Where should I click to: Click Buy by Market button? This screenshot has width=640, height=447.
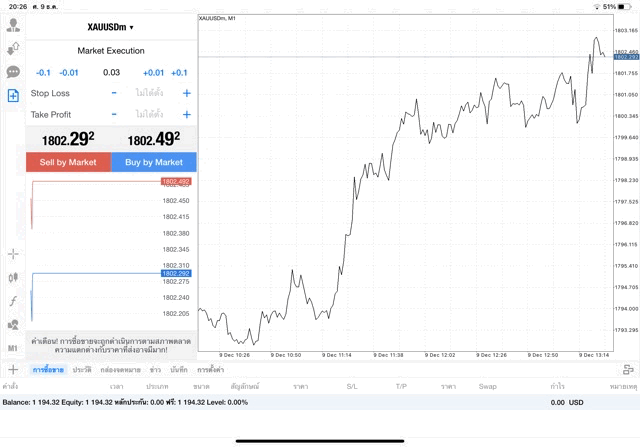point(153,162)
